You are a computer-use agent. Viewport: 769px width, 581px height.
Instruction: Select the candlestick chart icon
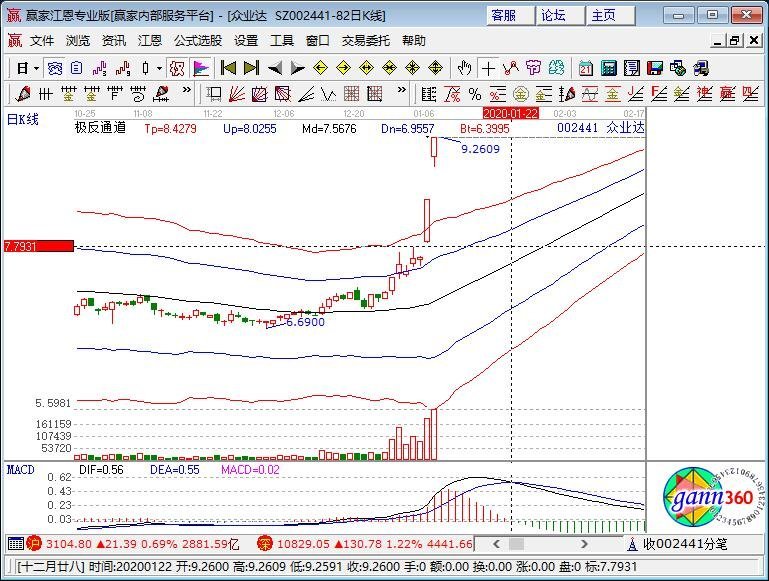tap(146, 68)
